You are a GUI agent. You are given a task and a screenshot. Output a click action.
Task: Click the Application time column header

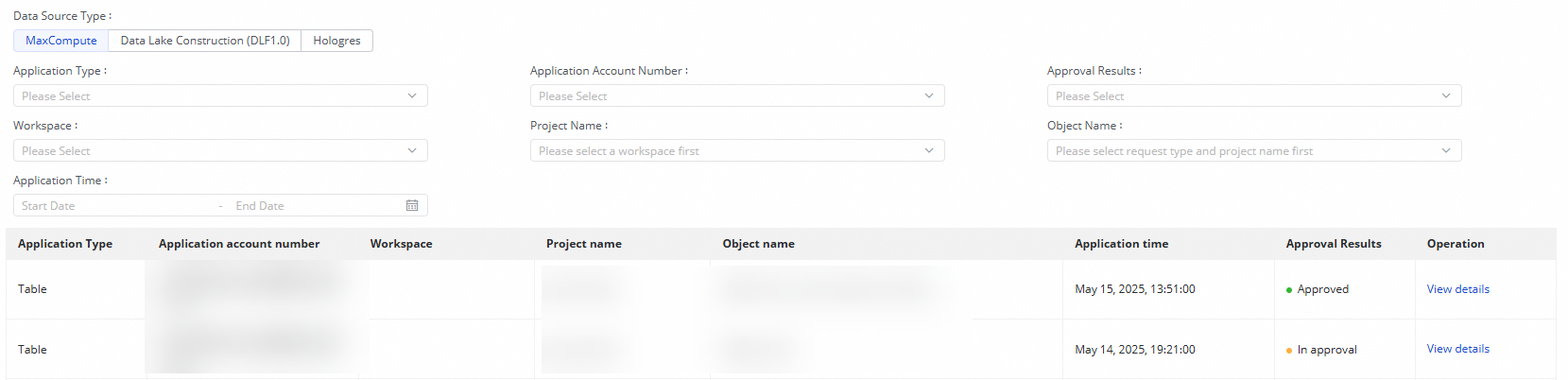click(1121, 244)
